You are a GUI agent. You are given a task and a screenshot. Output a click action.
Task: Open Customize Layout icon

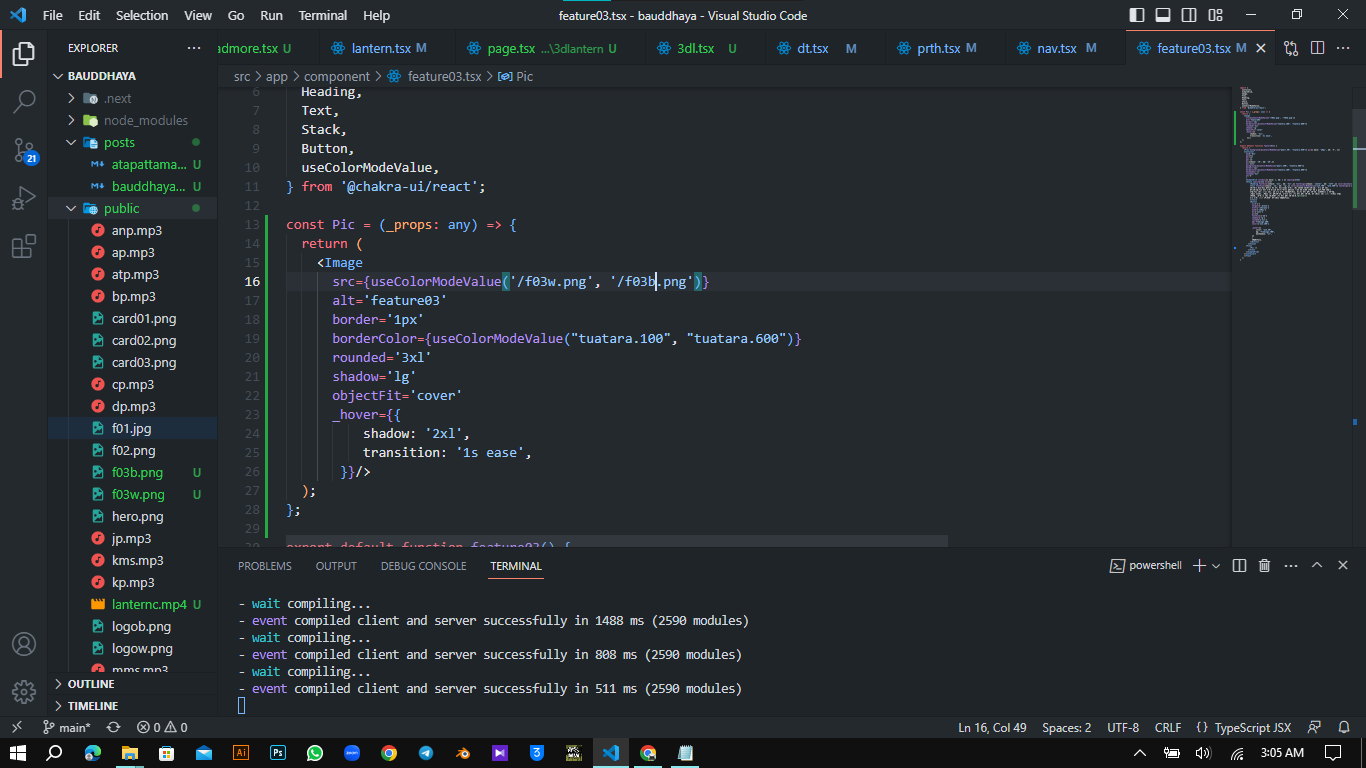point(1215,15)
